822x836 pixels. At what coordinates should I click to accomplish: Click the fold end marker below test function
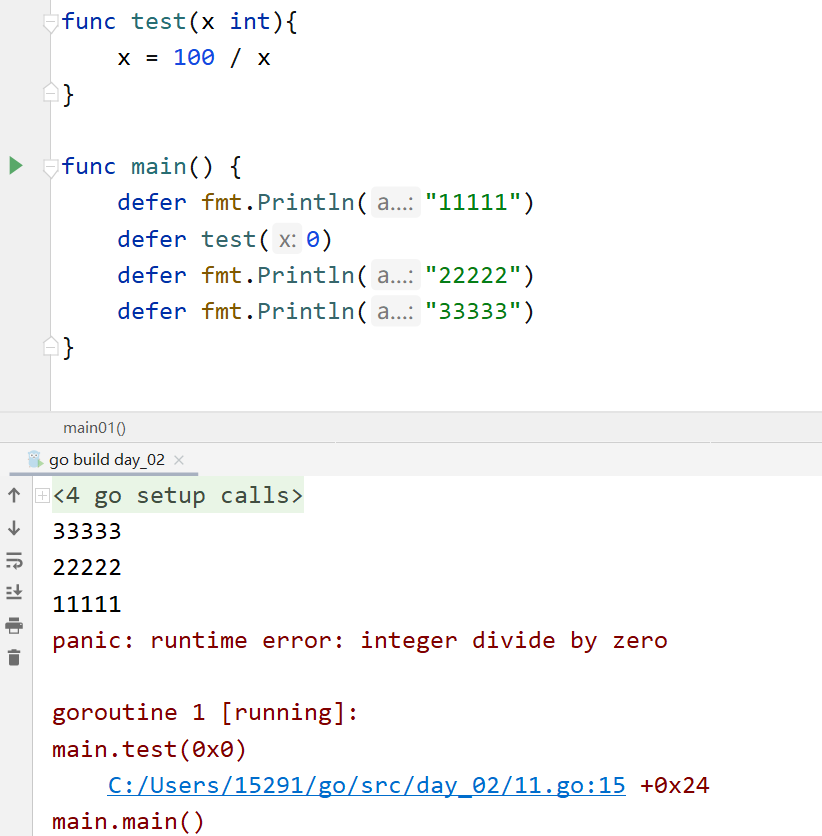51,94
